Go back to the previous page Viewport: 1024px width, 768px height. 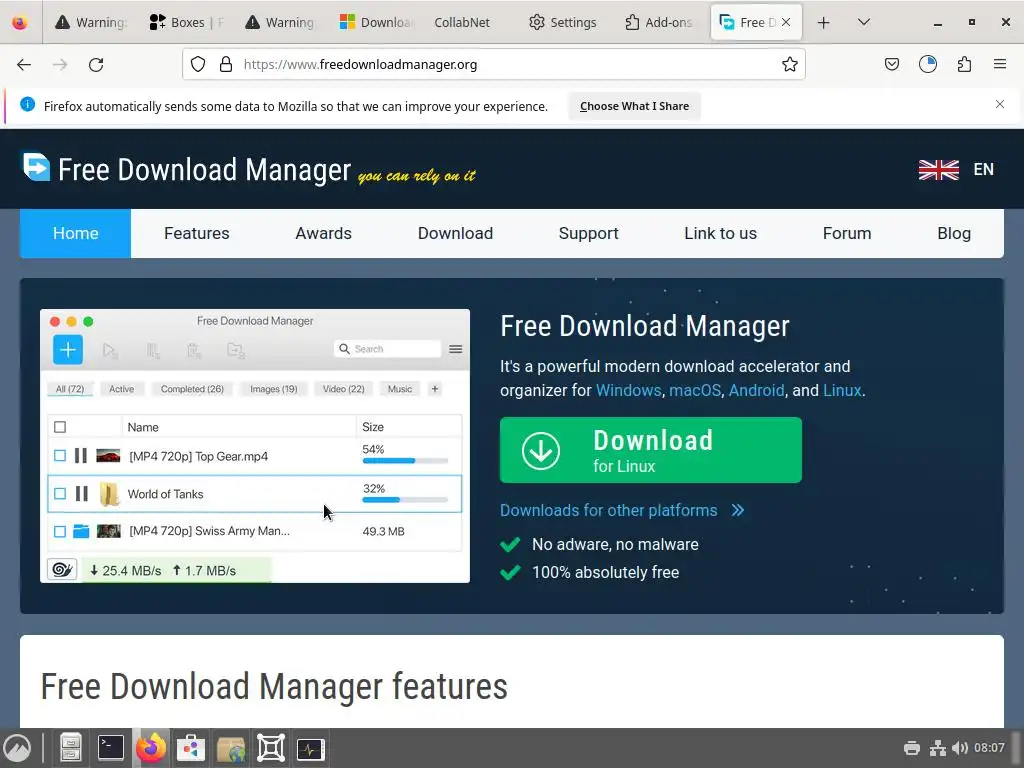point(24,65)
